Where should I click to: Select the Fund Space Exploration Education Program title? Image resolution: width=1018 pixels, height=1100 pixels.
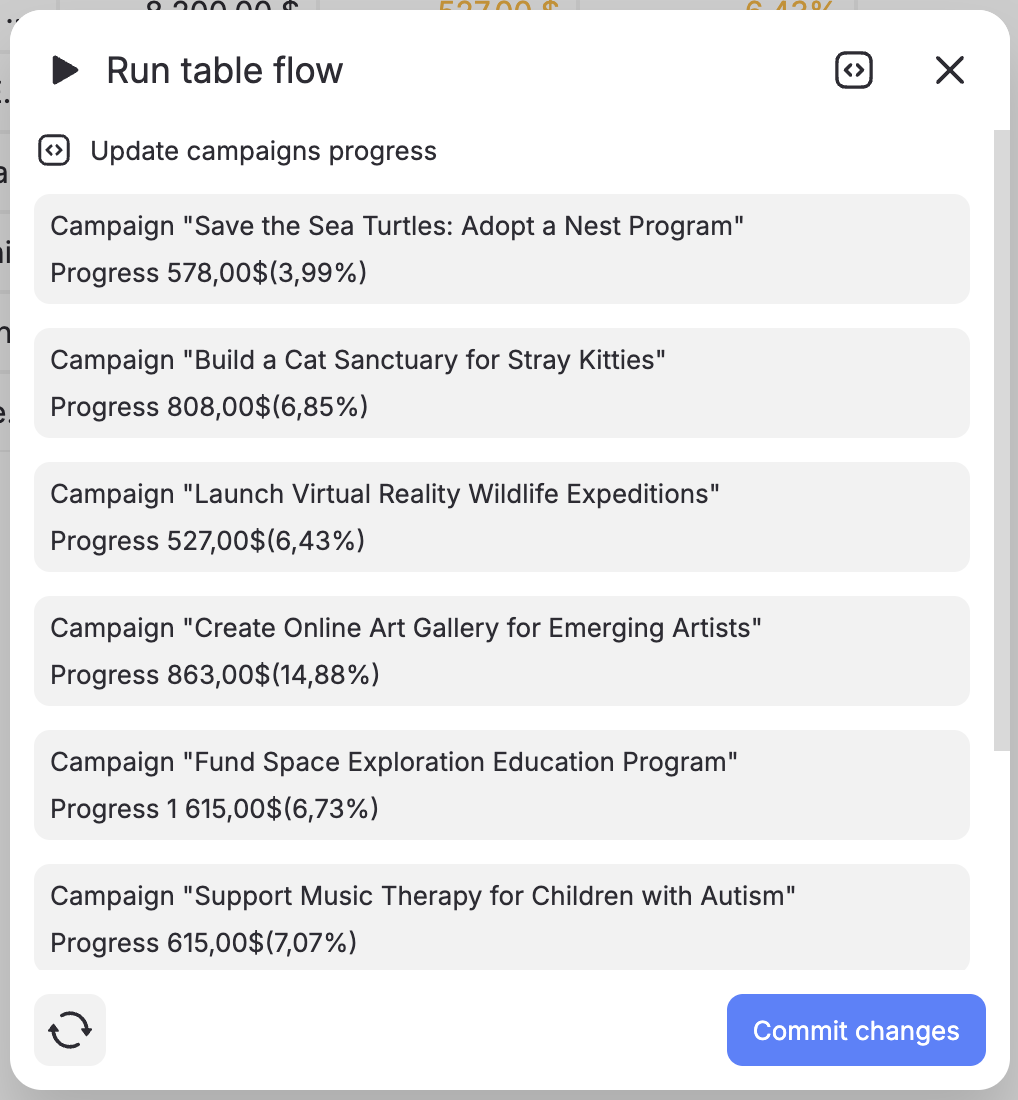394,762
